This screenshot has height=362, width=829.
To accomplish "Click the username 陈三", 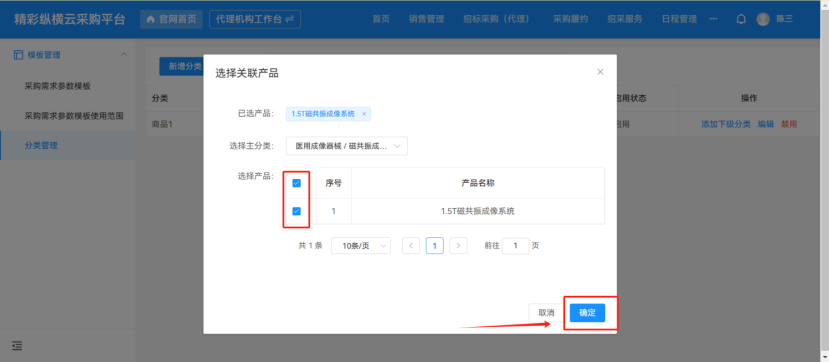I will [x=784, y=19].
